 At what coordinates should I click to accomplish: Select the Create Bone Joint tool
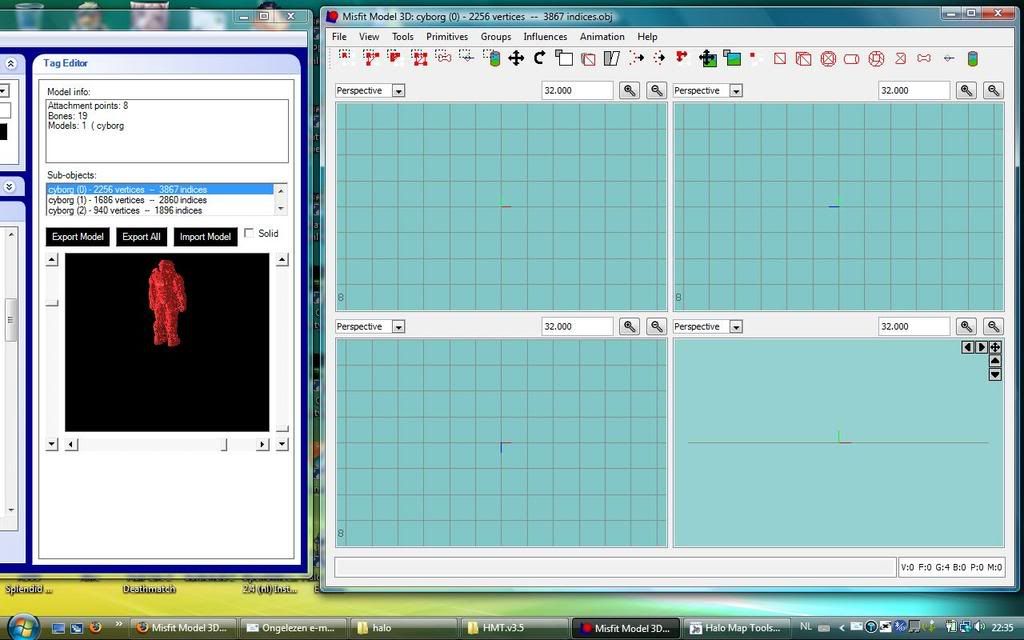[x=924, y=58]
